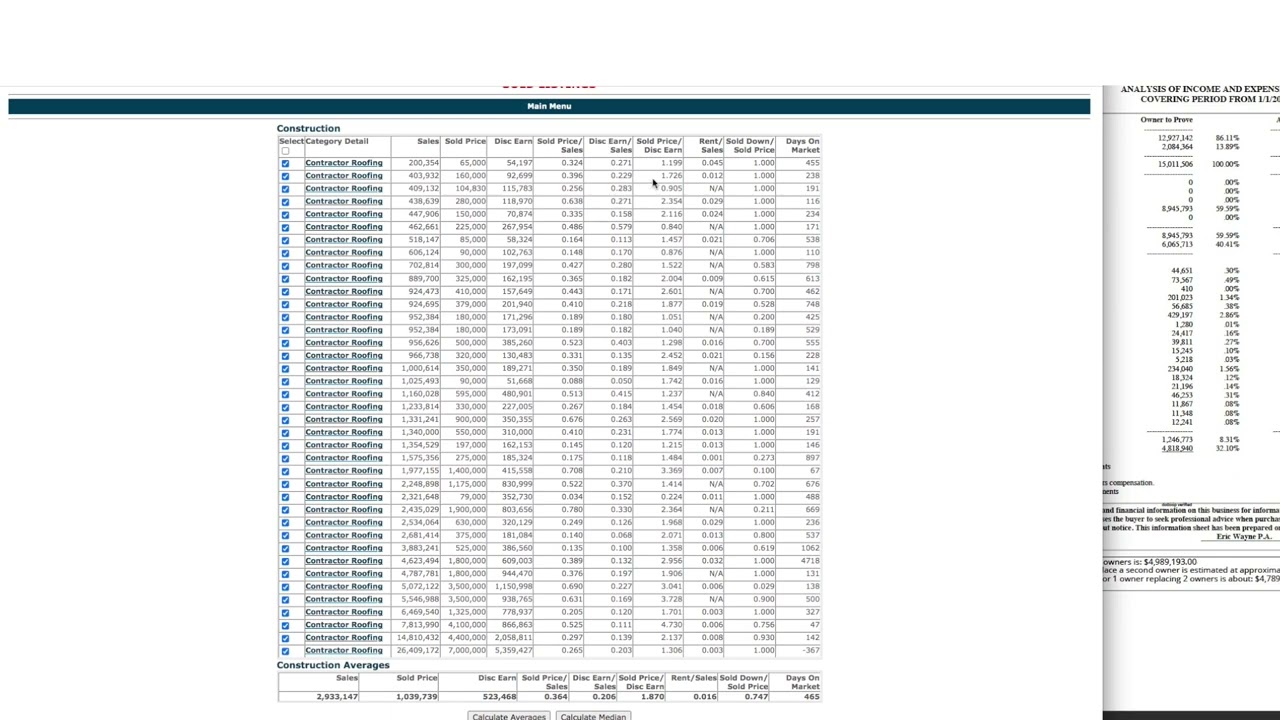The height and width of the screenshot is (720, 1280).
Task: Follow Contractor Roofing link for sales 462,661
Action: tap(344, 227)
